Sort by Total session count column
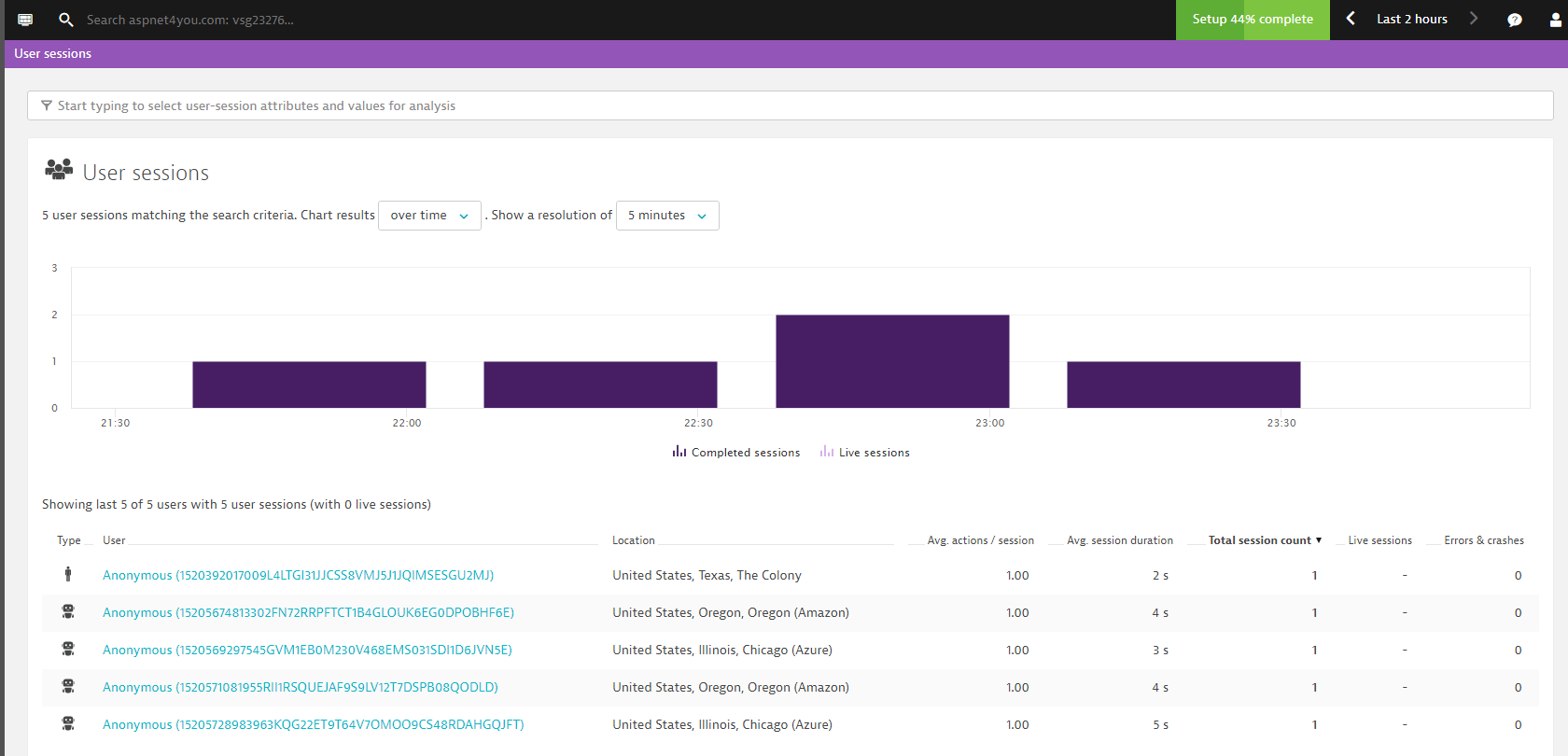Image resolution: width=1568 pixels, height=756 pixels. click(x=1265, y=540)
